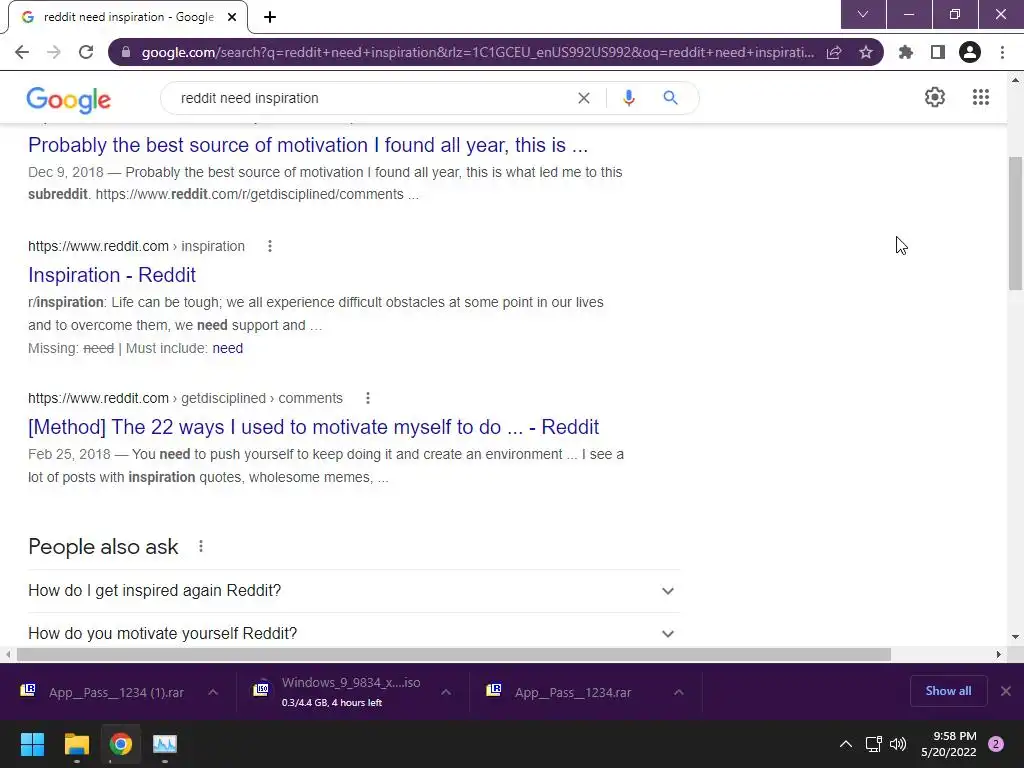Open the volume tray icon
This screenshot has height=768, width=1024.
tap(898, 744)
